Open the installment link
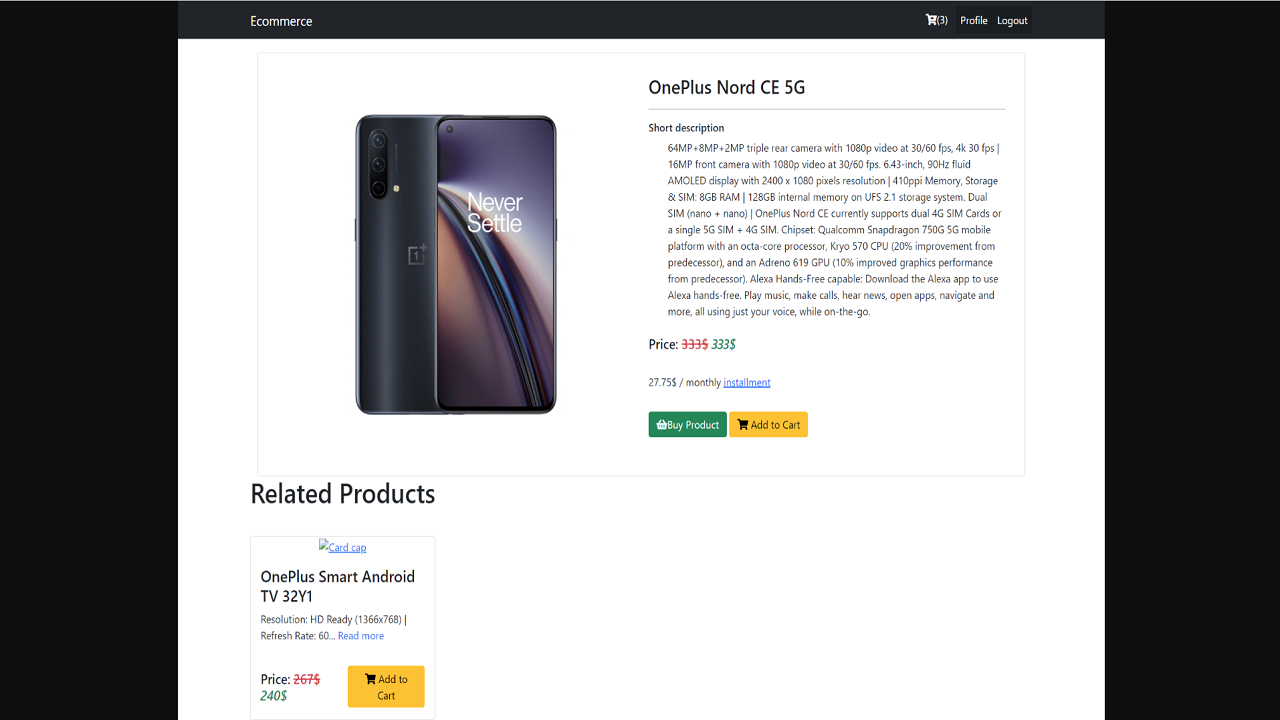The height and width of the screenshot is (720, 1280). (x=747, y=382)
